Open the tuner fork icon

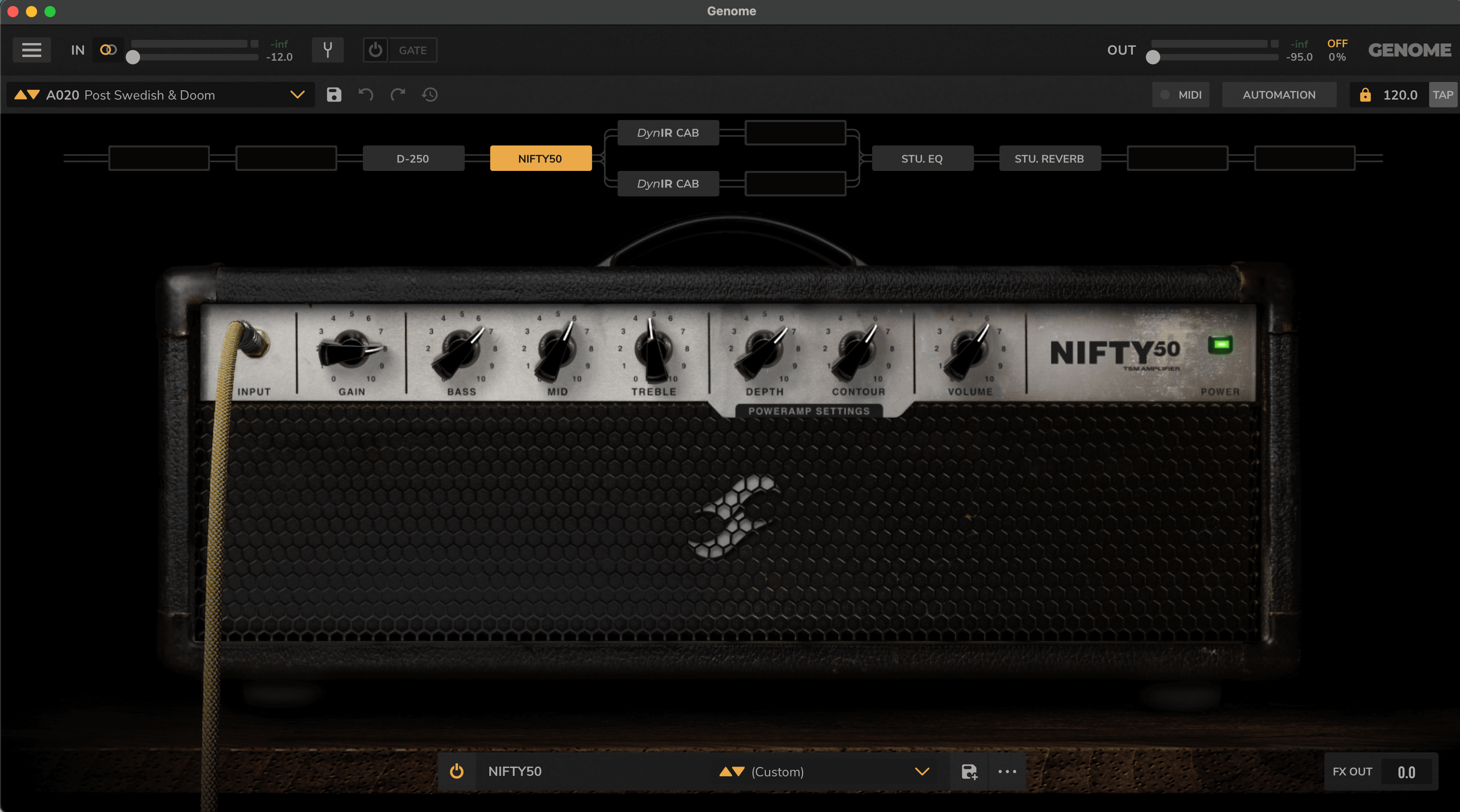[x=328, y=50]
